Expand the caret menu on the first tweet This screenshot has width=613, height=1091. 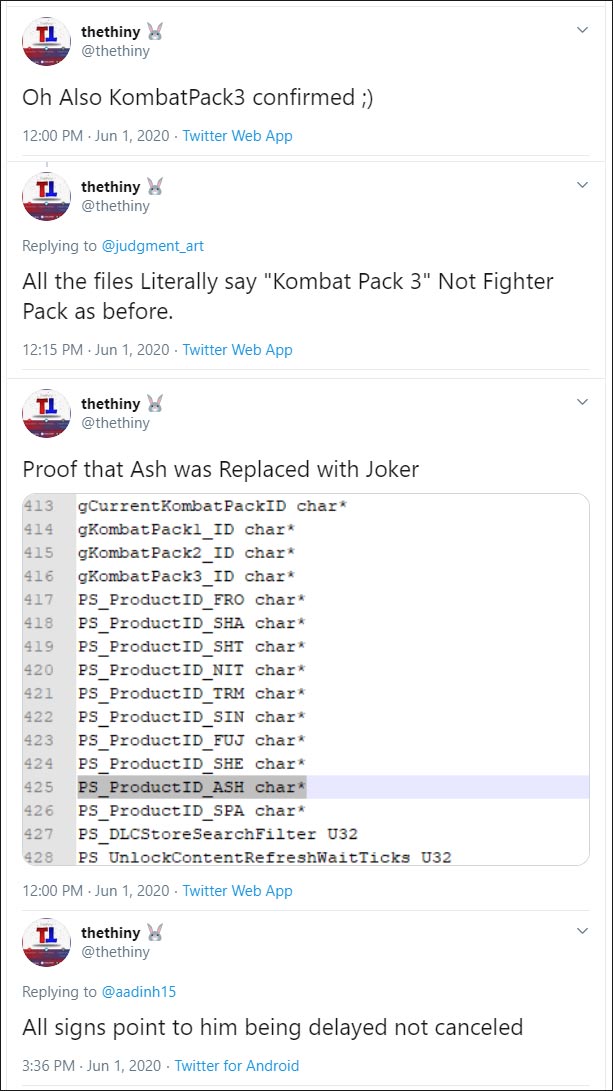(x=582, y=30)
